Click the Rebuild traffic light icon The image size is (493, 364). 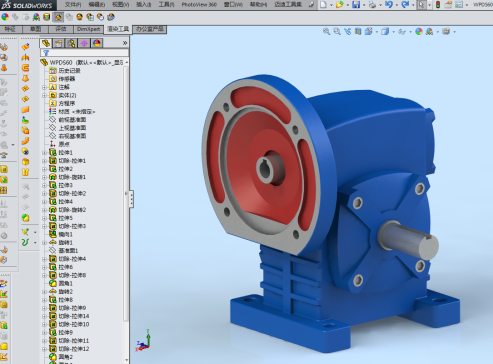coord(438,5)
